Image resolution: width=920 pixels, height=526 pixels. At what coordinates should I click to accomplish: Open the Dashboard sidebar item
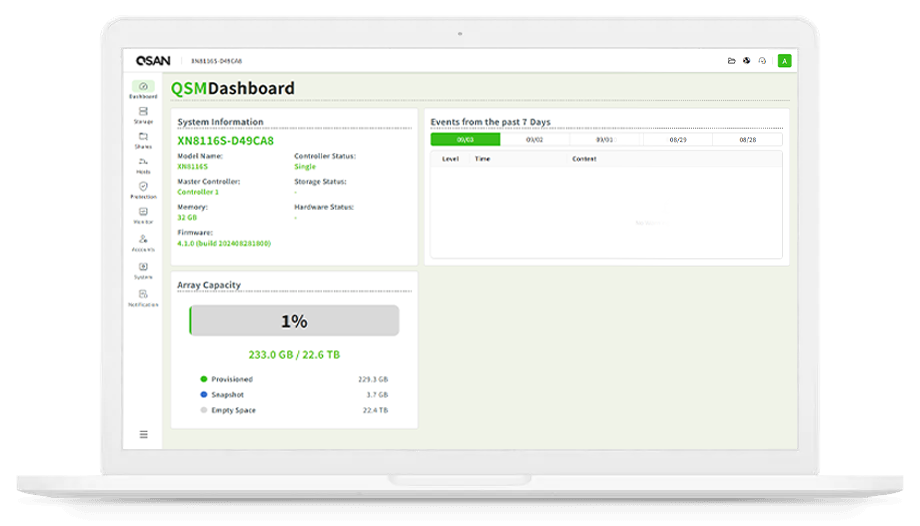tap(143, 90)
